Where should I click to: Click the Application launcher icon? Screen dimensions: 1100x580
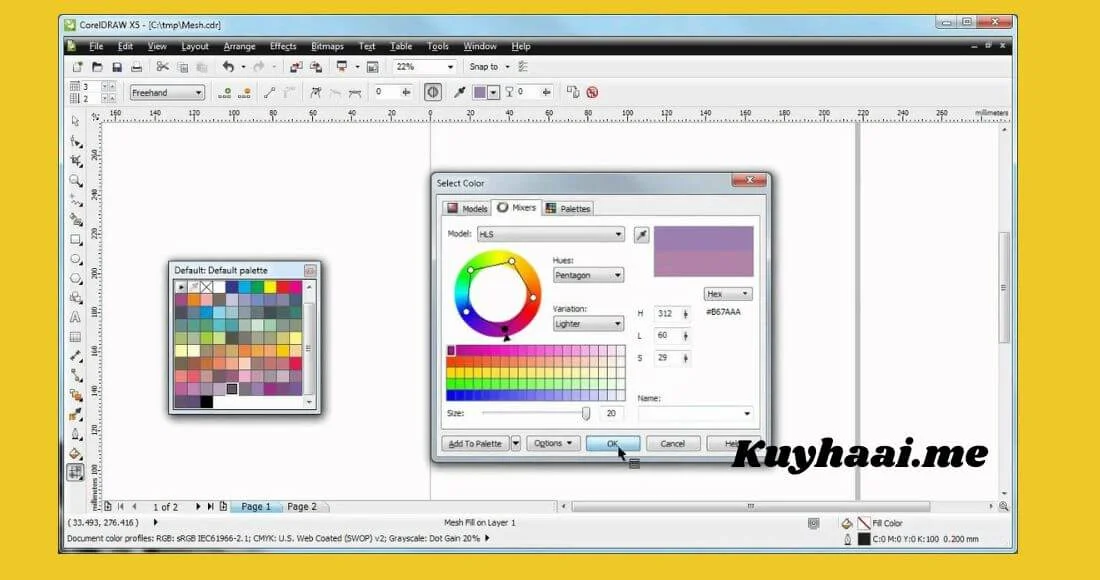(342, 67)
